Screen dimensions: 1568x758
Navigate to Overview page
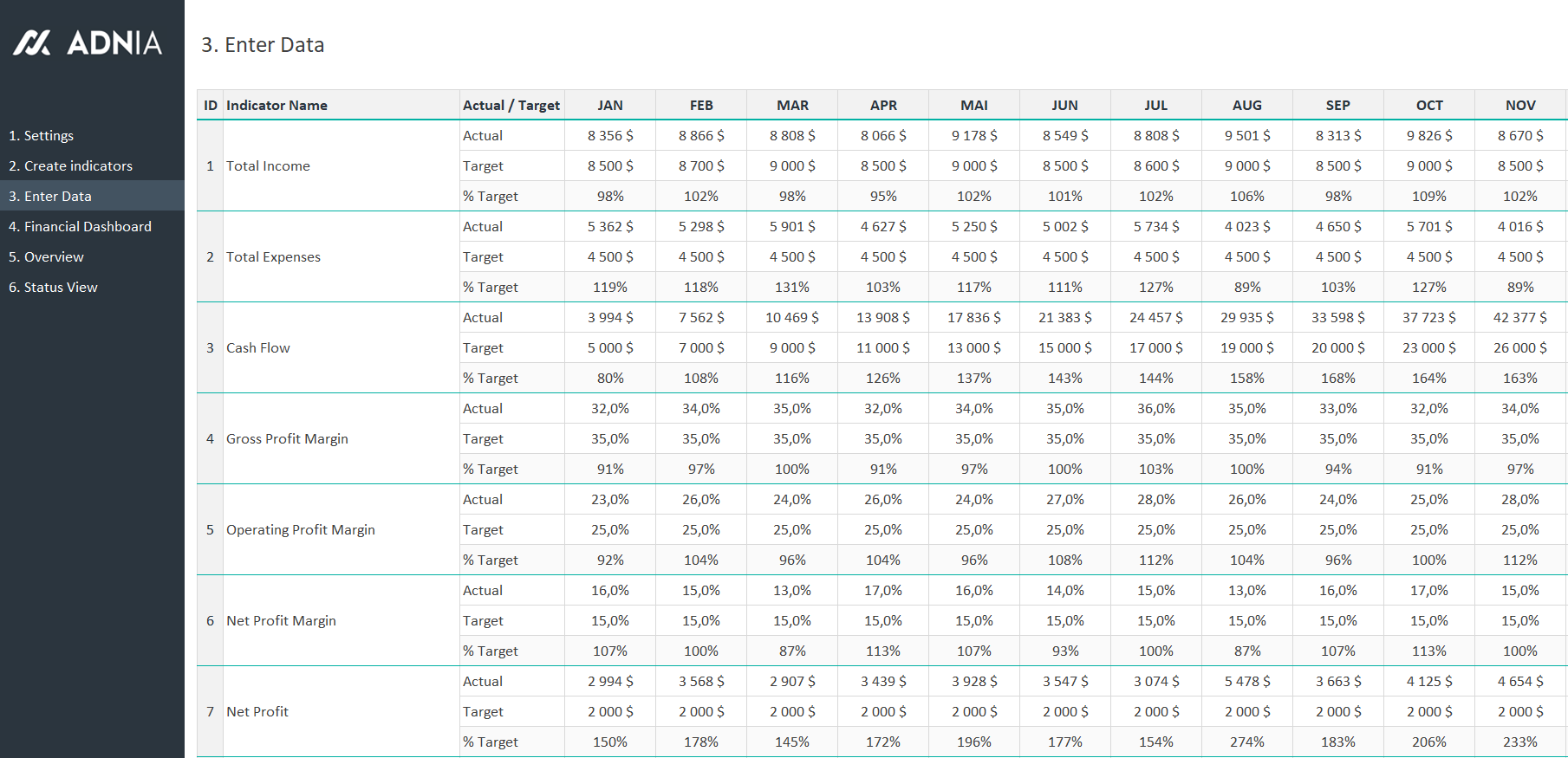click(46, 257)
